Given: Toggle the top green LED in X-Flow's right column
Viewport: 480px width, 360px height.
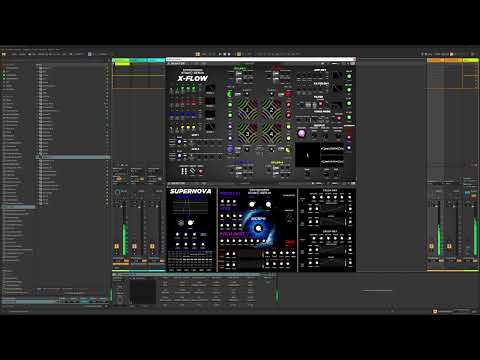Looking at the screenshot, I should pyautogui.click(x=349, y=76).
